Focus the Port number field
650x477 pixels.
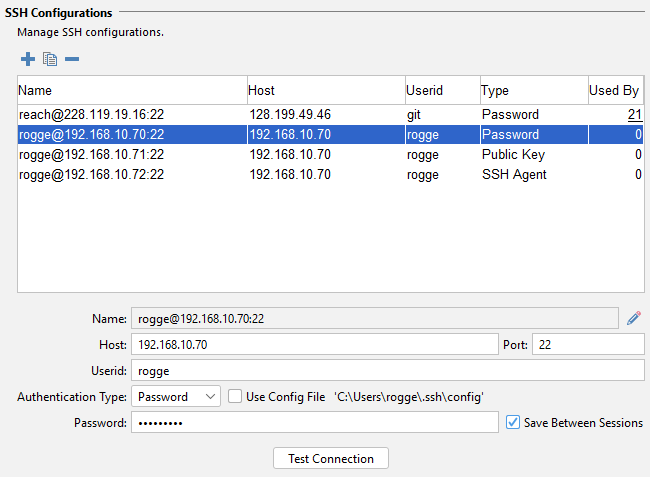pos(587,345)
